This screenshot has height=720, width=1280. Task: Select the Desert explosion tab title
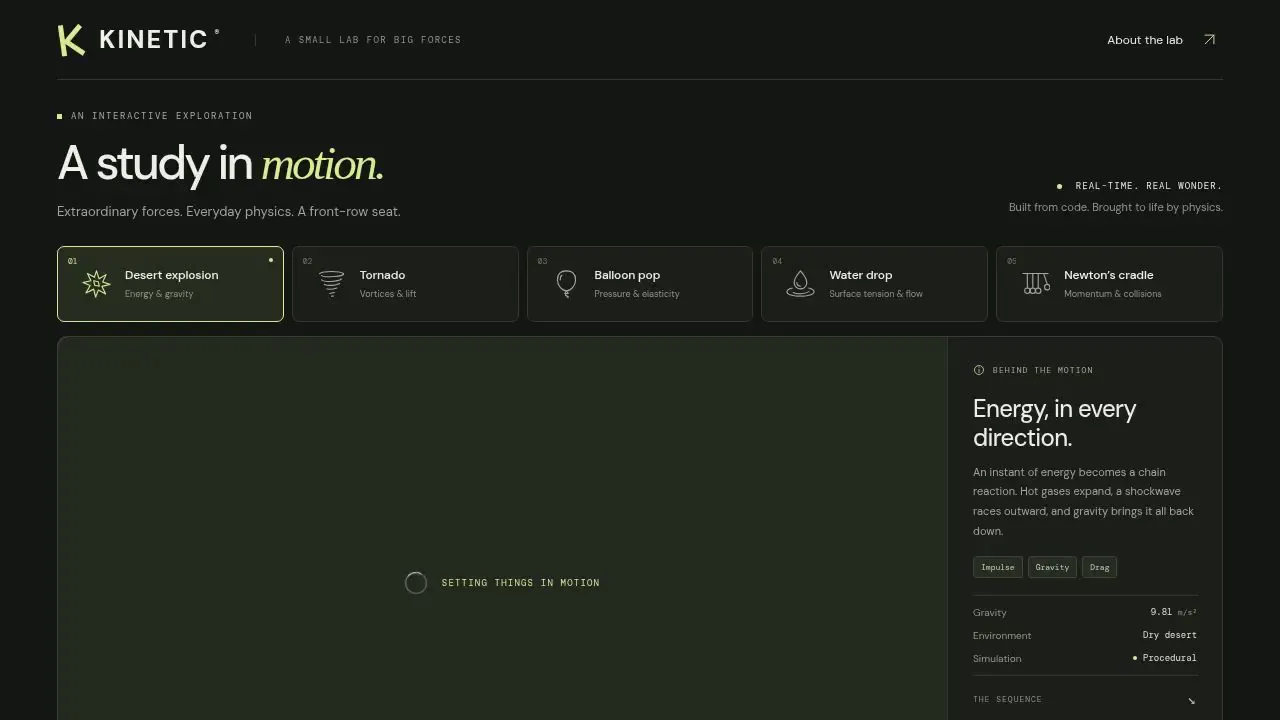(x=171, y=275)
